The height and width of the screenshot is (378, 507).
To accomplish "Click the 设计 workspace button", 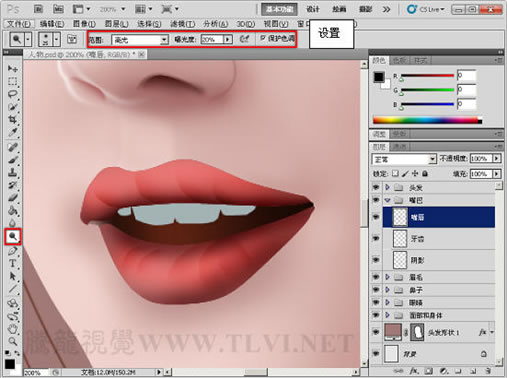I will click(313, 9).
